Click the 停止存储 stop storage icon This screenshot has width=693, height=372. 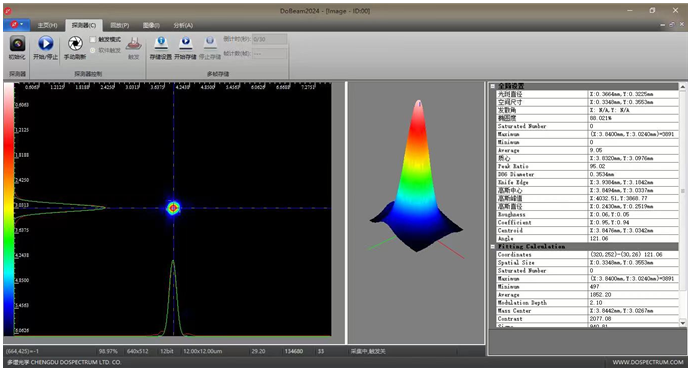click(210, 43)
